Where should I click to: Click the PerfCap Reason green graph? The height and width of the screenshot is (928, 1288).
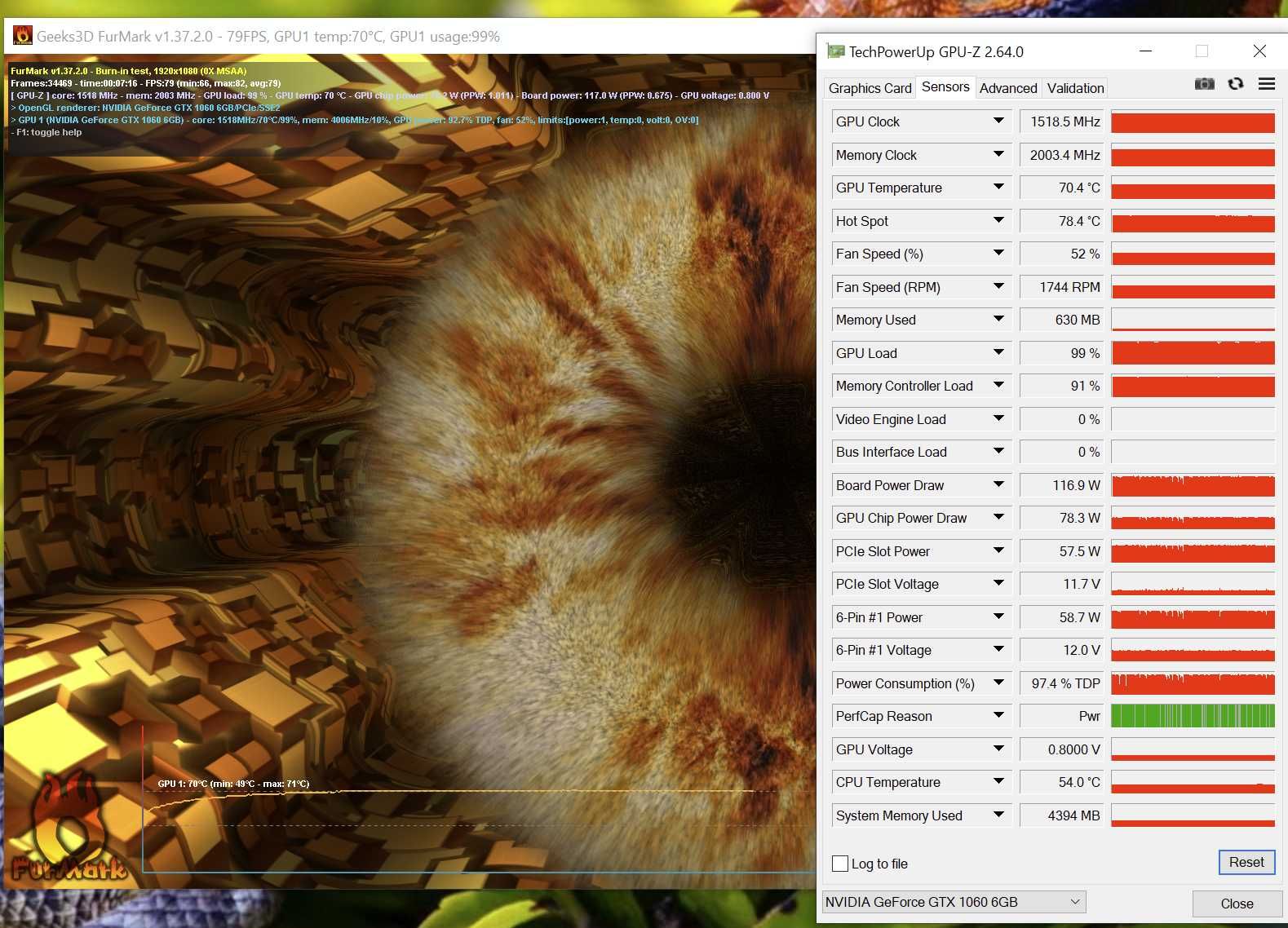[x=1193, y=716]
